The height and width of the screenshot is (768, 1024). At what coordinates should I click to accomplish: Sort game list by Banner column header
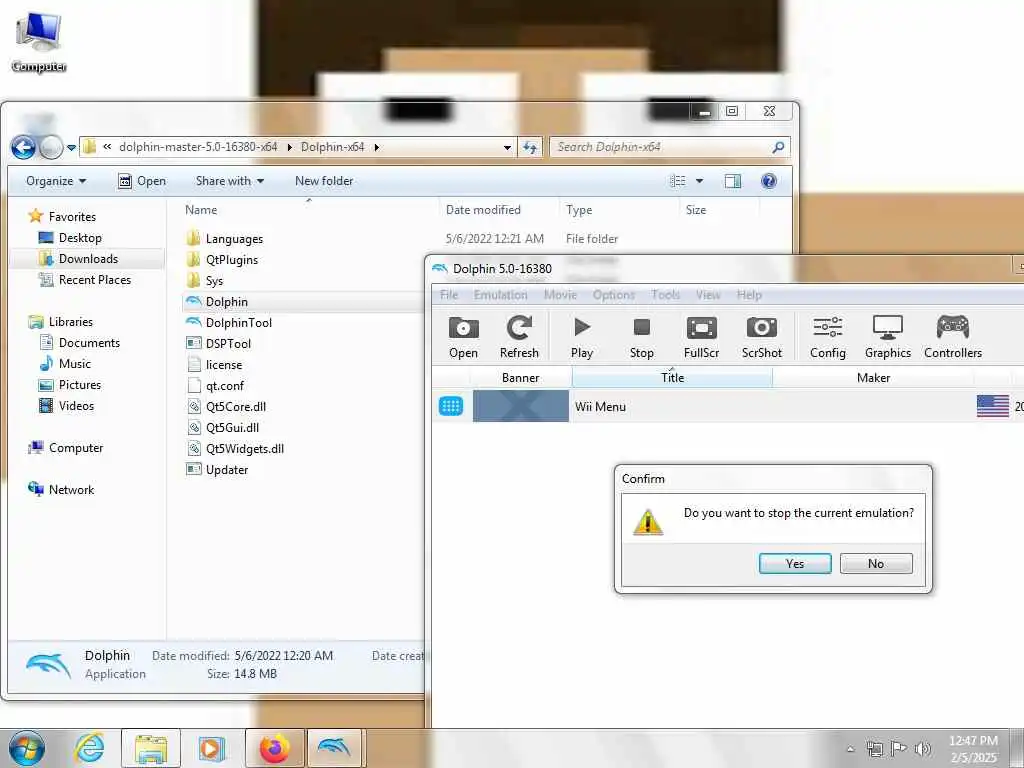tap(520, 377)
